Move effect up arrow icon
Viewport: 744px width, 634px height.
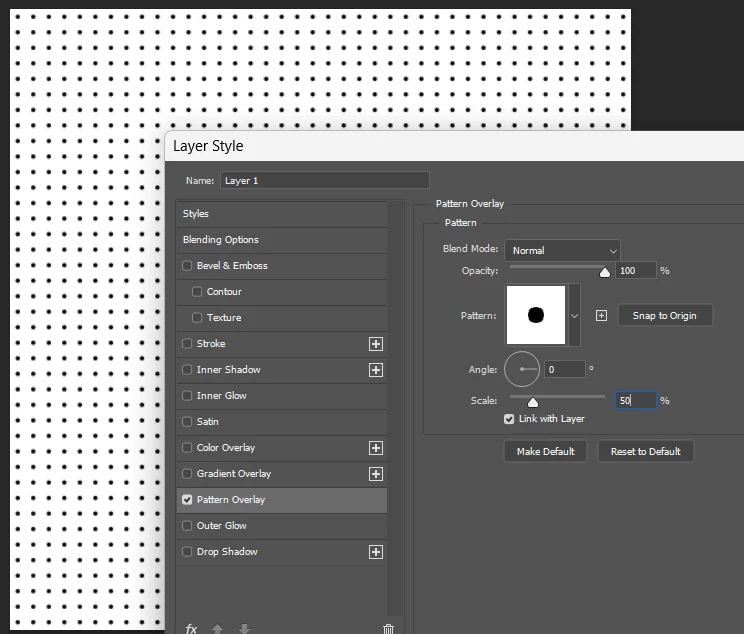coord(217,629)
